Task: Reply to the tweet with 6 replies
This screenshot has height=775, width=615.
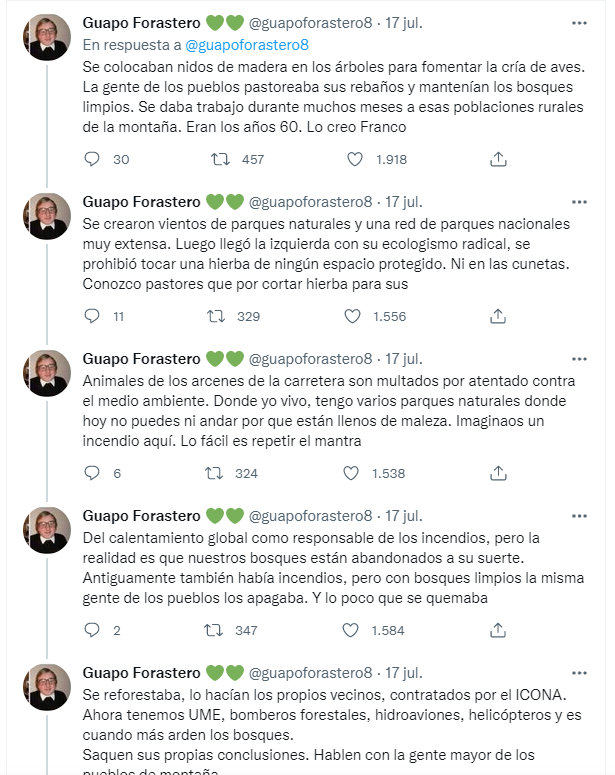Action: (x=93, y=473)
